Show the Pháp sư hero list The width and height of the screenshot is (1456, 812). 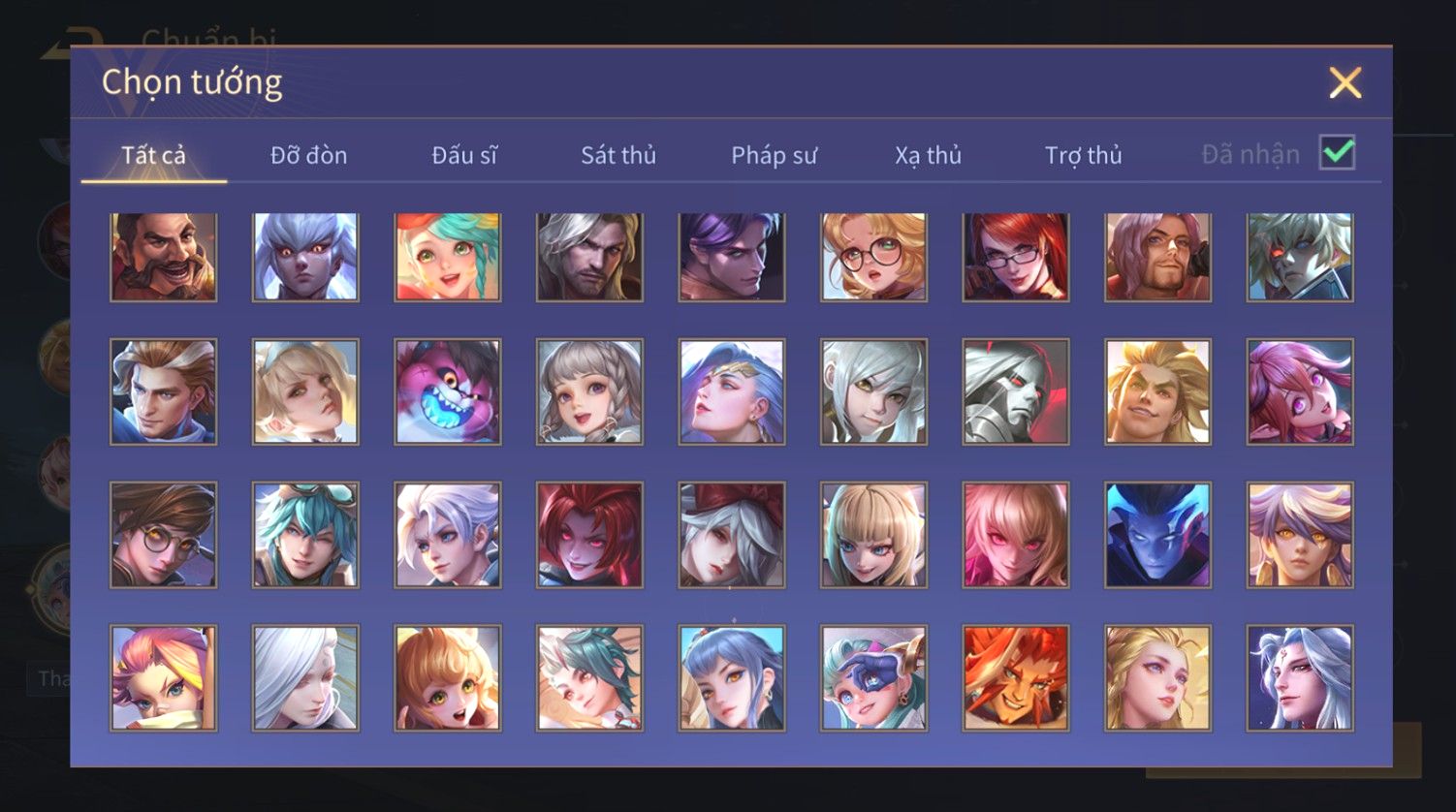coord(774,155)
